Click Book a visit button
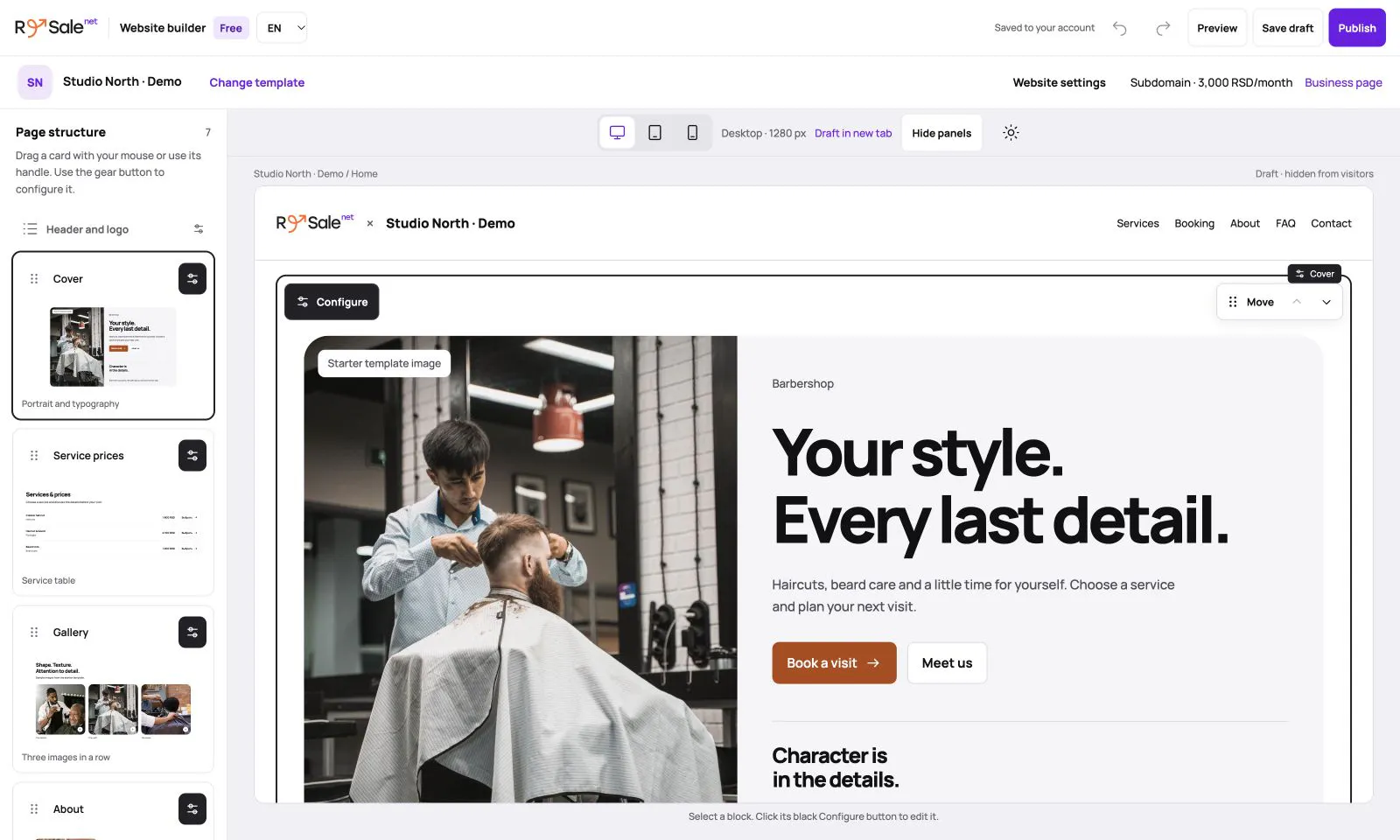Image resolution: width=1400 pixels, height=840 pixels. point(834,663)
